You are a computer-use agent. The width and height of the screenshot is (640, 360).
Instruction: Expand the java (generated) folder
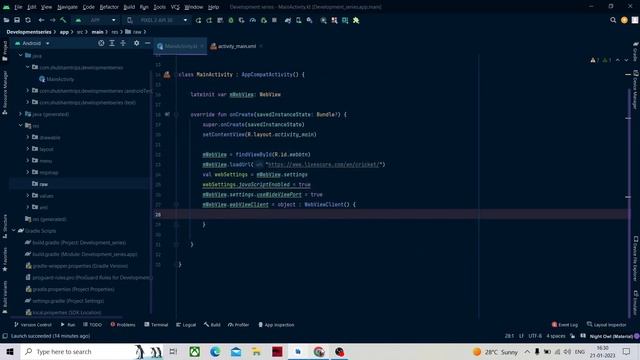[21, 114]
